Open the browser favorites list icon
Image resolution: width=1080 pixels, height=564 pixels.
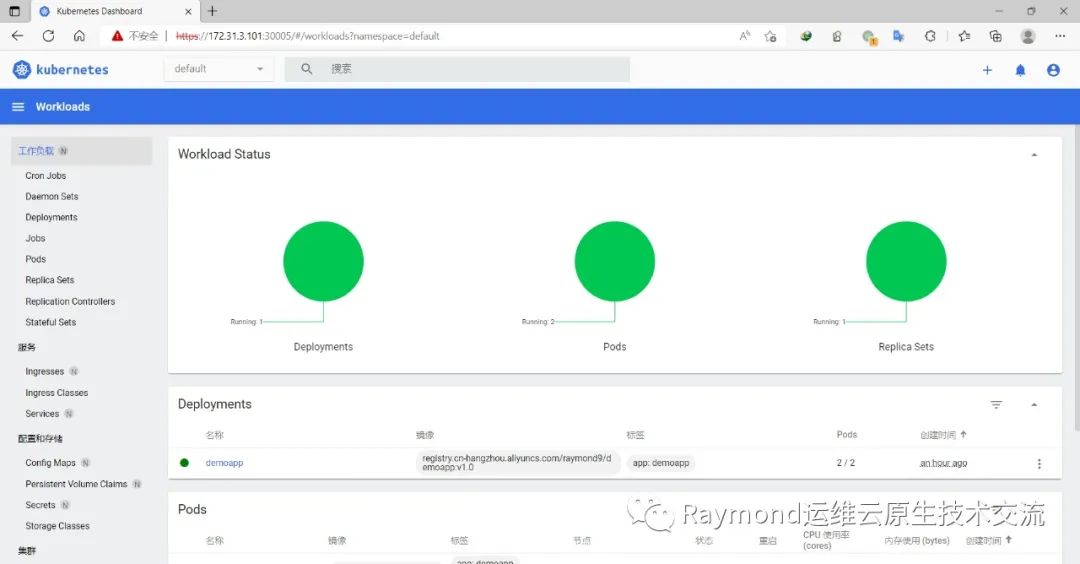point(964,36)
